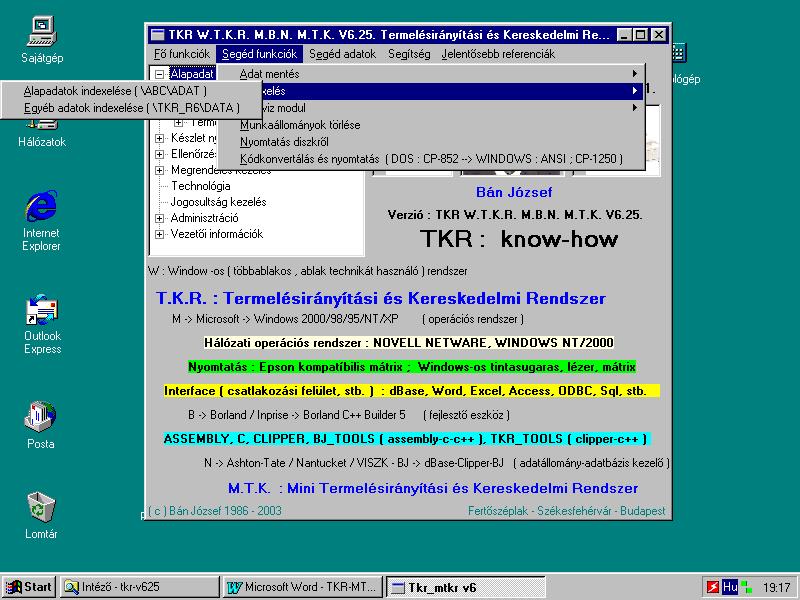Image resolution: width=800 pixels, height=600 pixels.
Task: Select the Lomtár recycle bin icon
Action: (x=41, y=515)
